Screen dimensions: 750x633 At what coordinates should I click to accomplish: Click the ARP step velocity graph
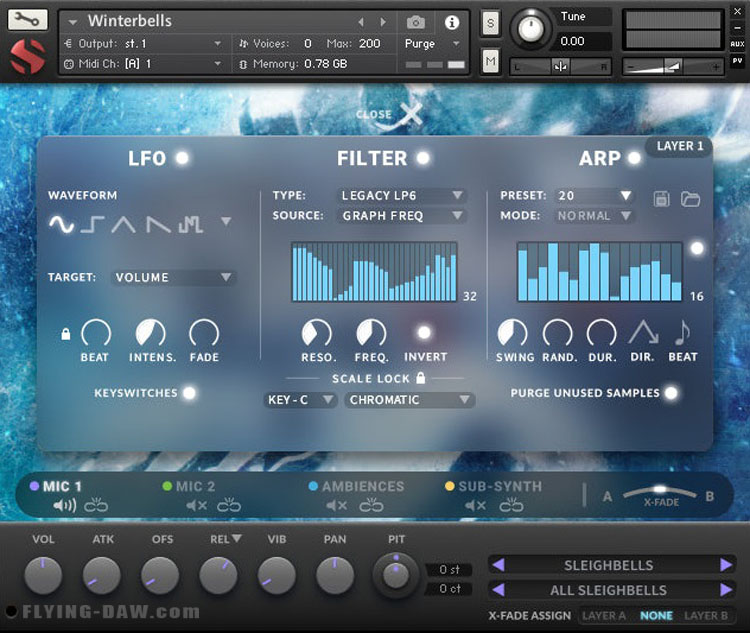[600, 272]
